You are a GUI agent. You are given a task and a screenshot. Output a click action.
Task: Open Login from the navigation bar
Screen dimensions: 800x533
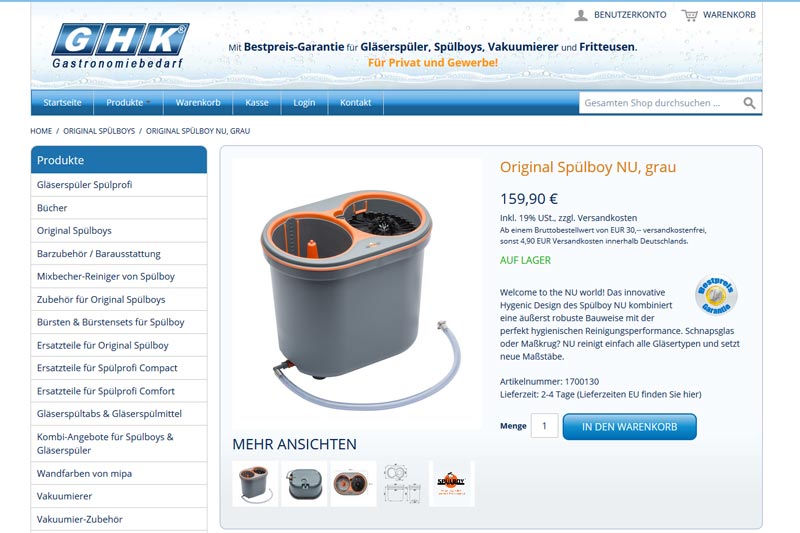click(304, 103)
